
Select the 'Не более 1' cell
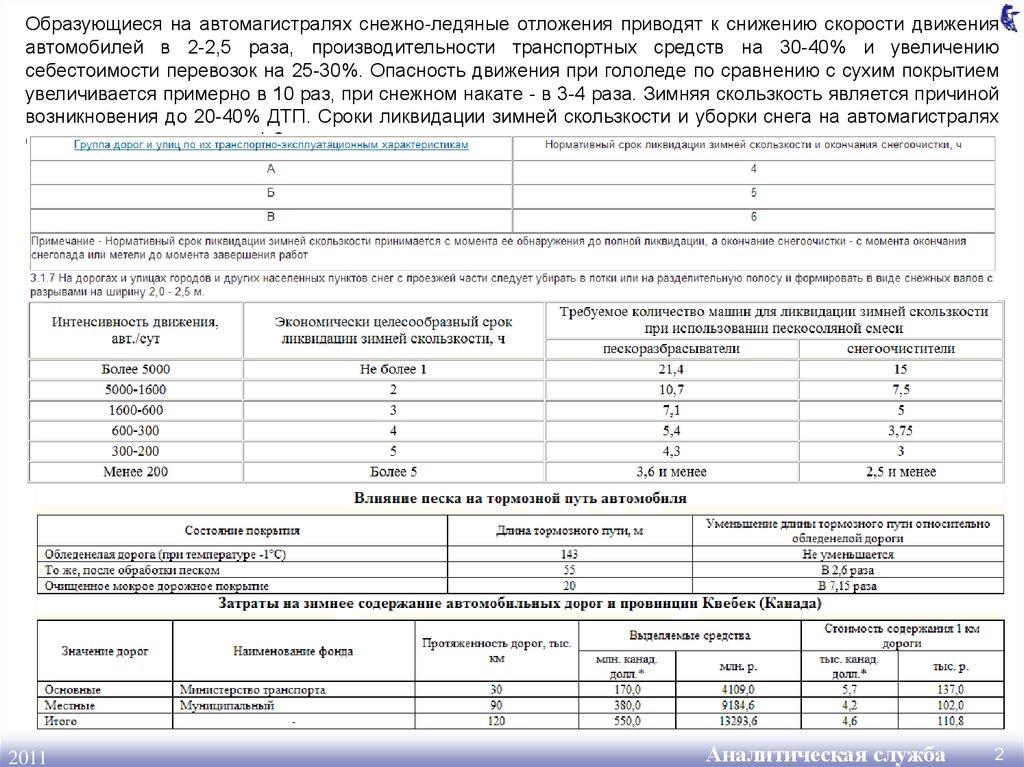pos(394,370)
